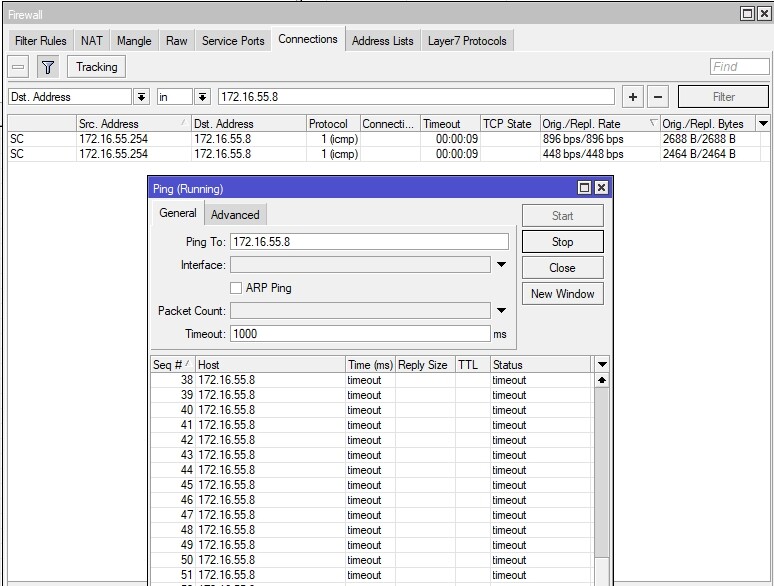Enable the ARP Ping checkbox

point(236,288)
